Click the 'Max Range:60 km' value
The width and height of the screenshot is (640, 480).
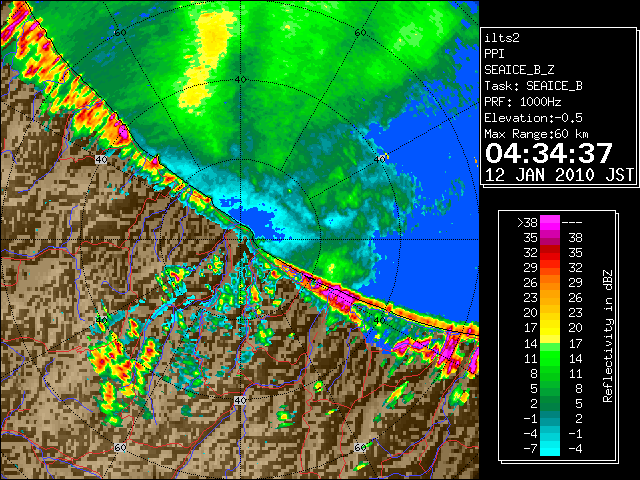[x=536, y=134]
